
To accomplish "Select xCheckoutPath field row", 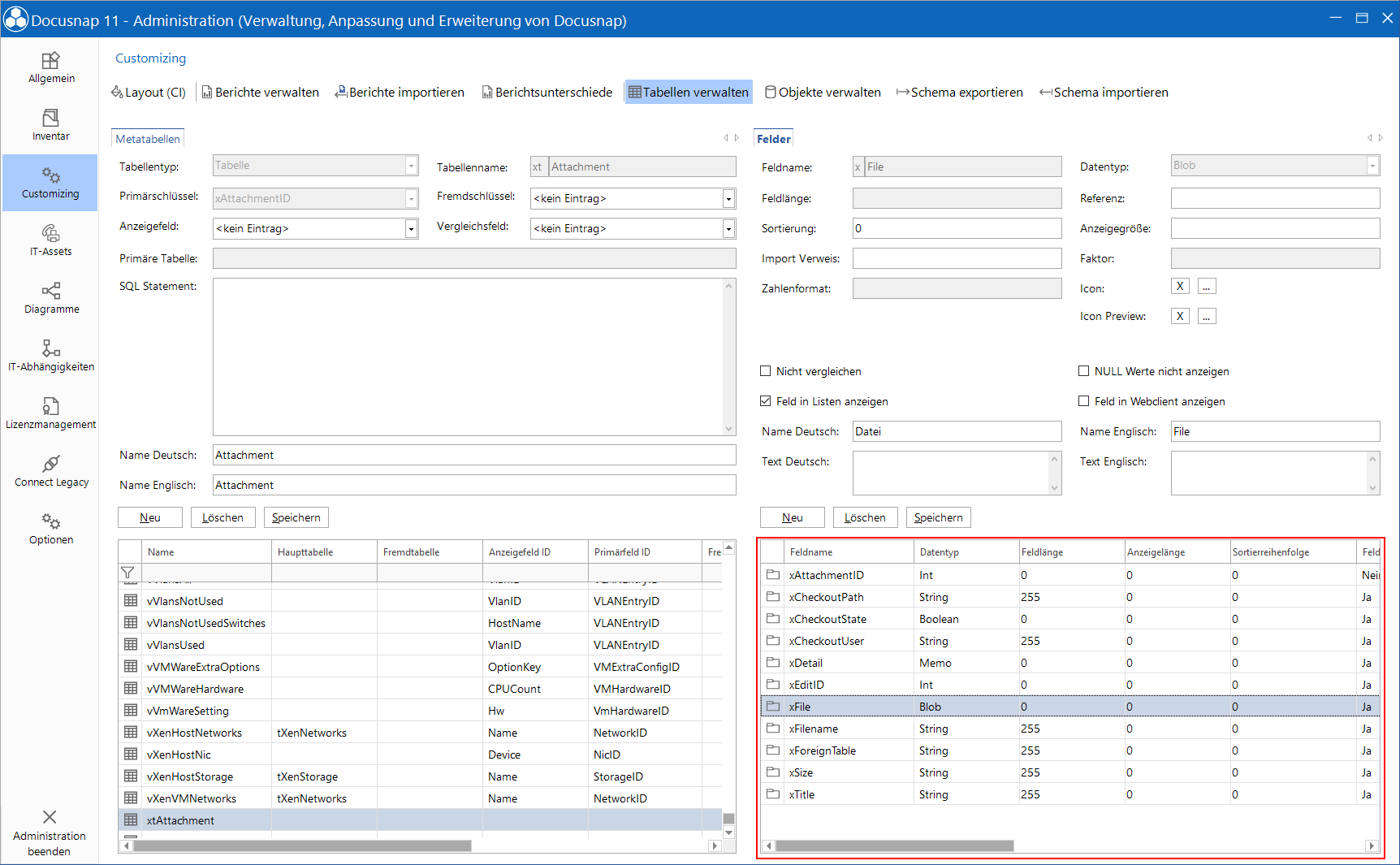I will (1070, 597).
